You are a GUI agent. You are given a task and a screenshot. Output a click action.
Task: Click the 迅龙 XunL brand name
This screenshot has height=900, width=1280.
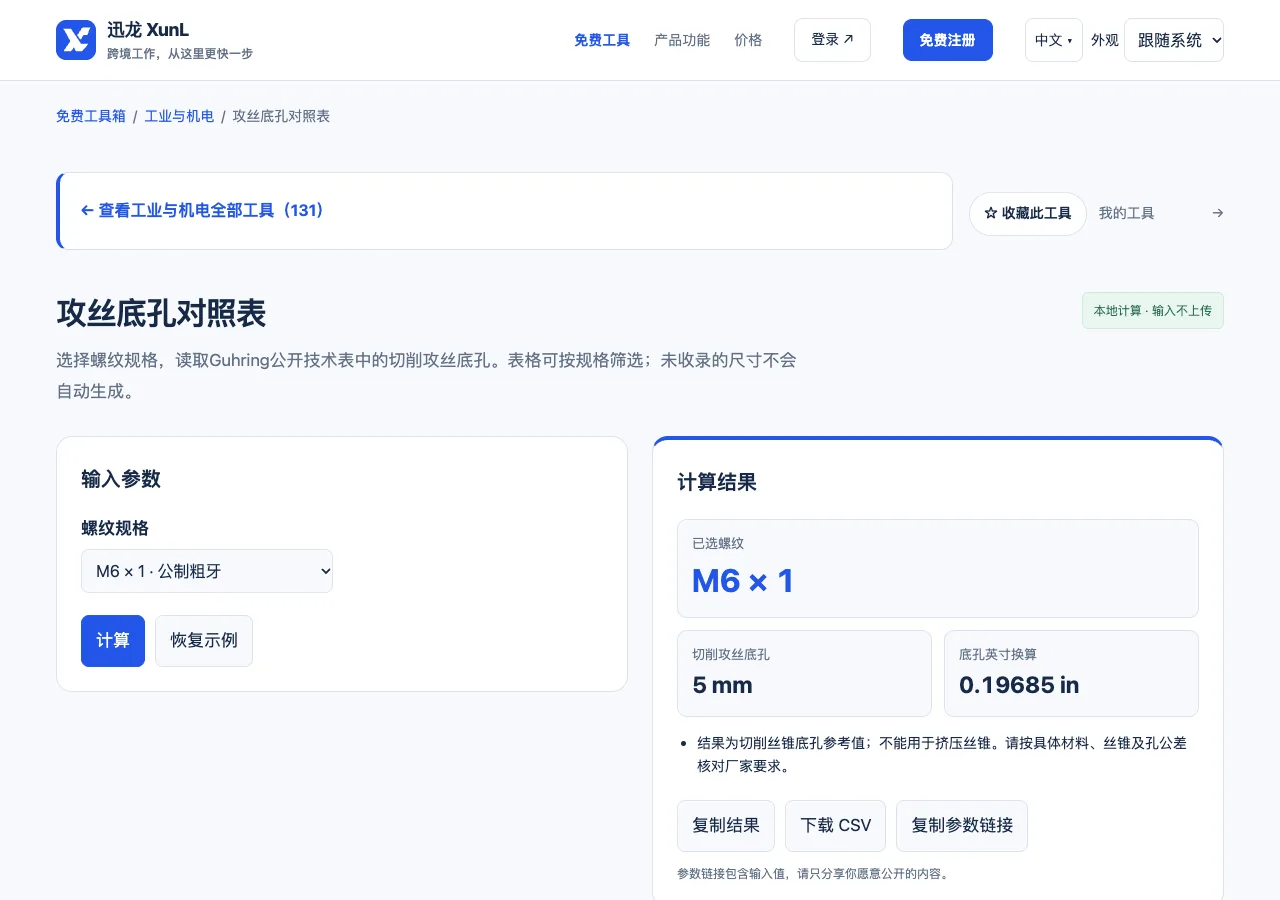point(148,30)
